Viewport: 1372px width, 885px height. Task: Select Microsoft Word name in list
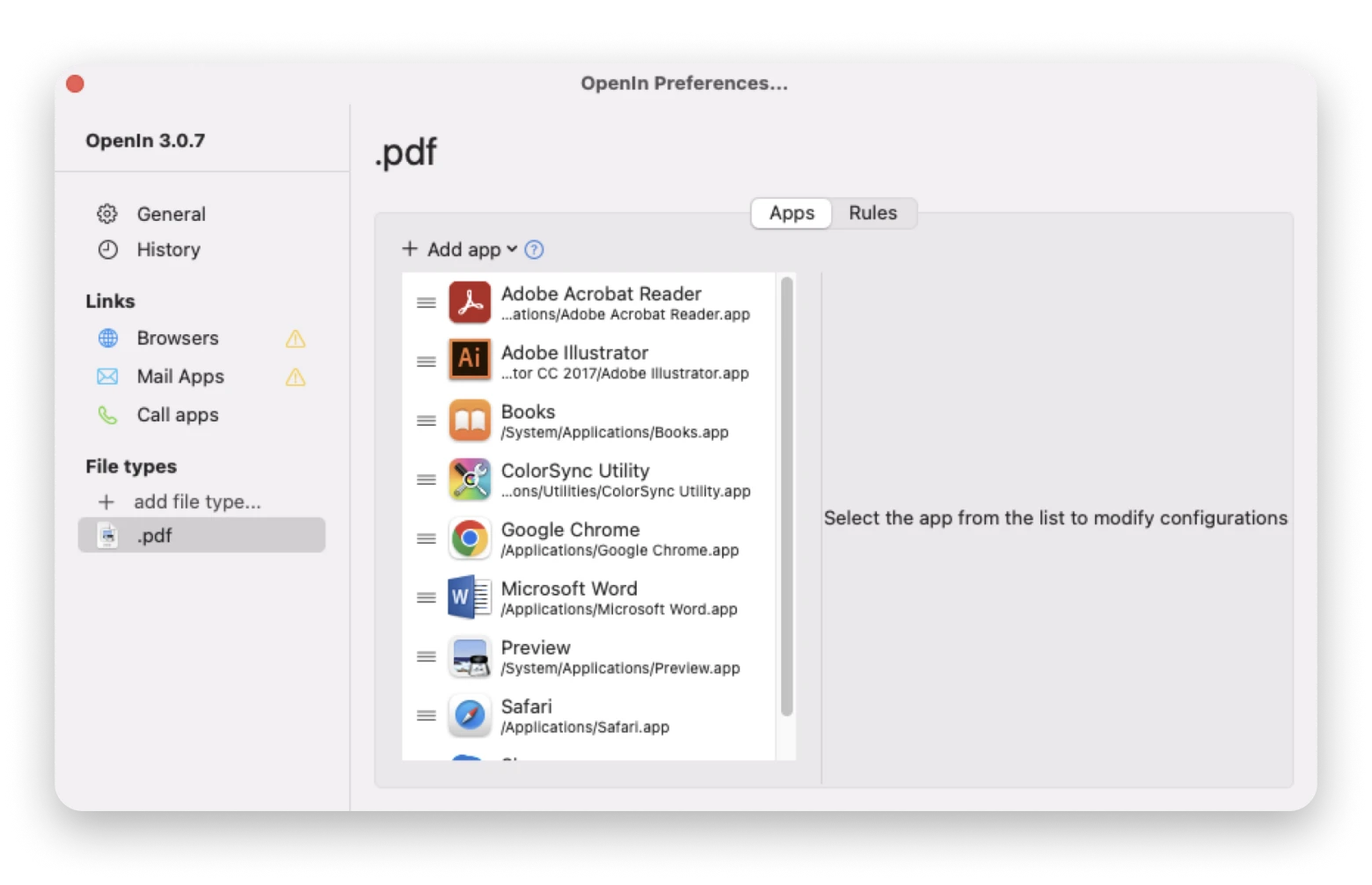569,589
